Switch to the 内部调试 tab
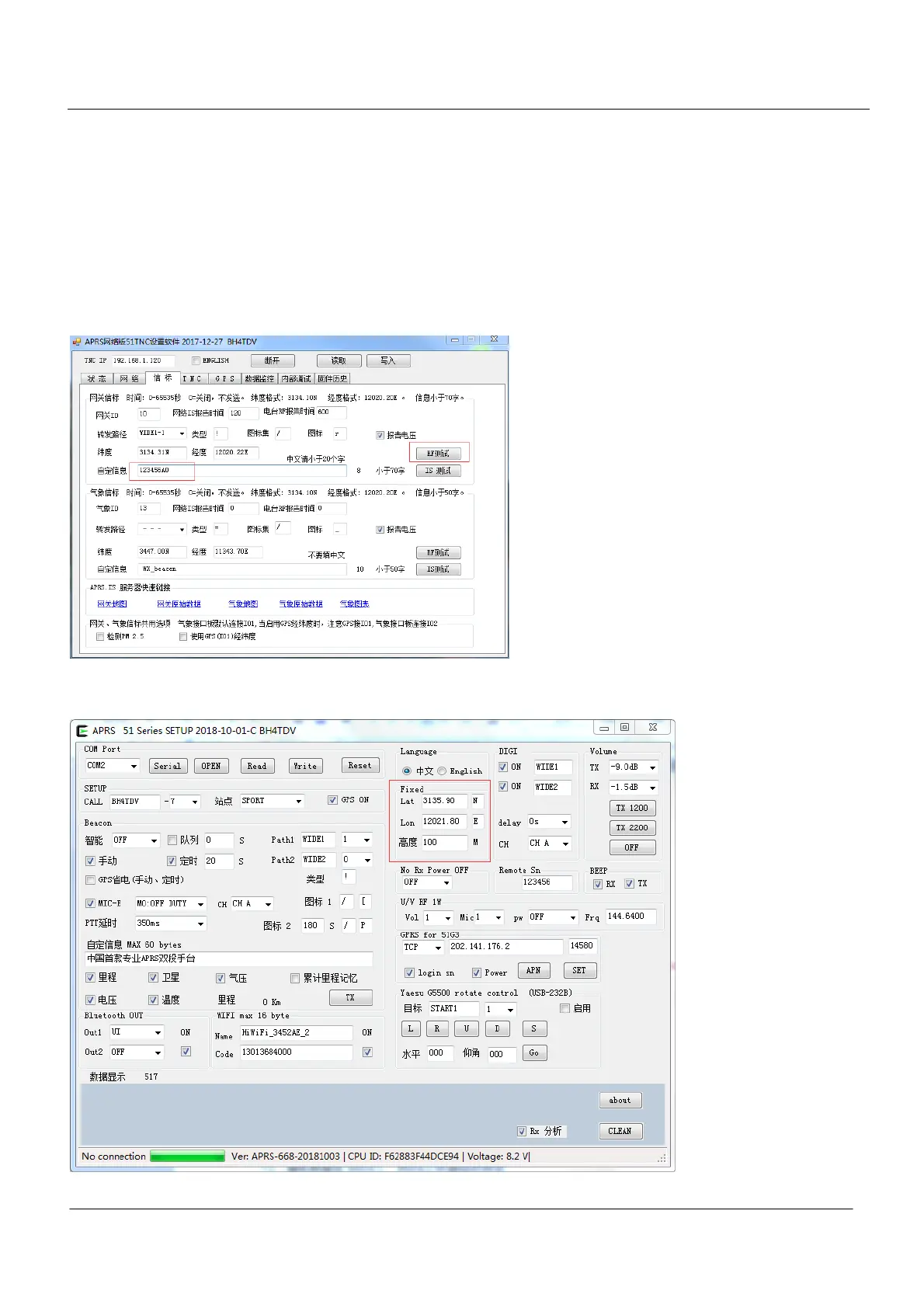This screenshot has height=1308, width=924. point(296,378)
